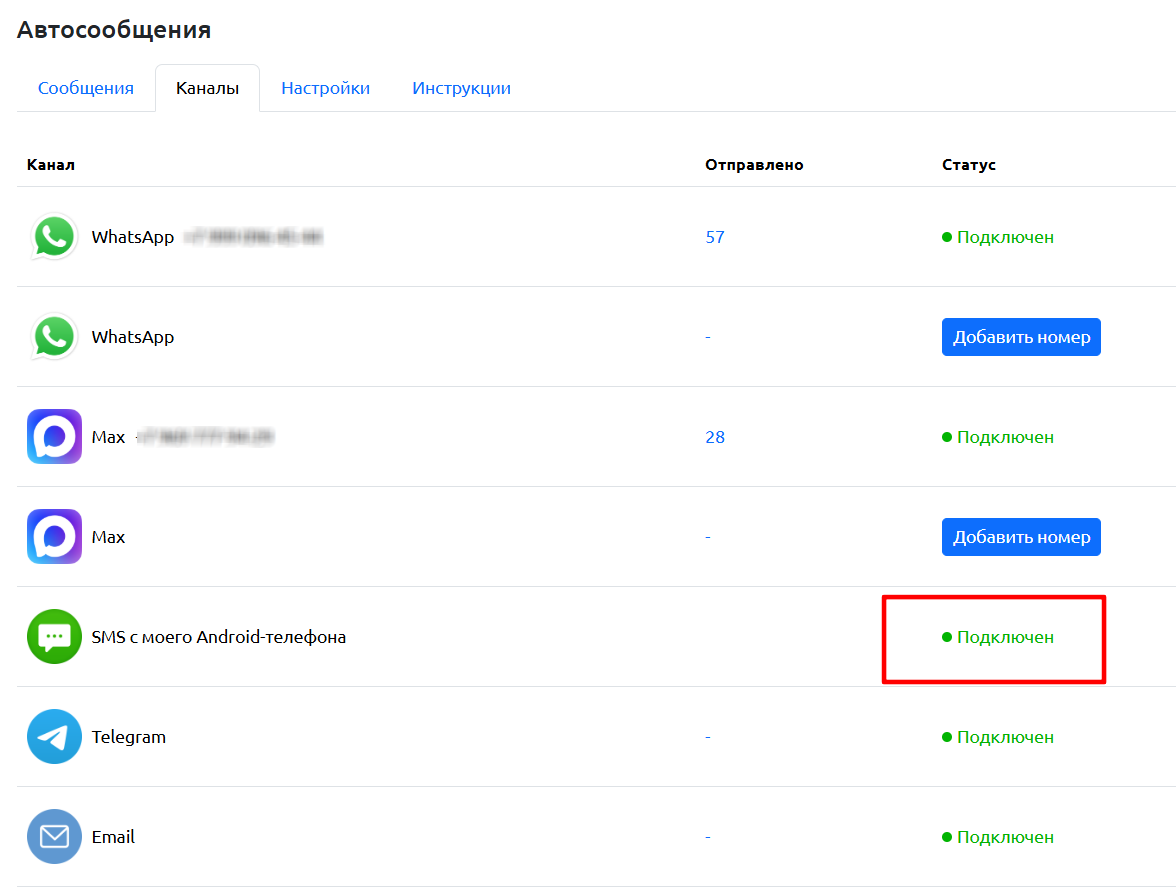The height and width of the screenshot is (889, 1176).
Task: Click the dash in Telegram's sent column
Action: (x=708, y=737)
